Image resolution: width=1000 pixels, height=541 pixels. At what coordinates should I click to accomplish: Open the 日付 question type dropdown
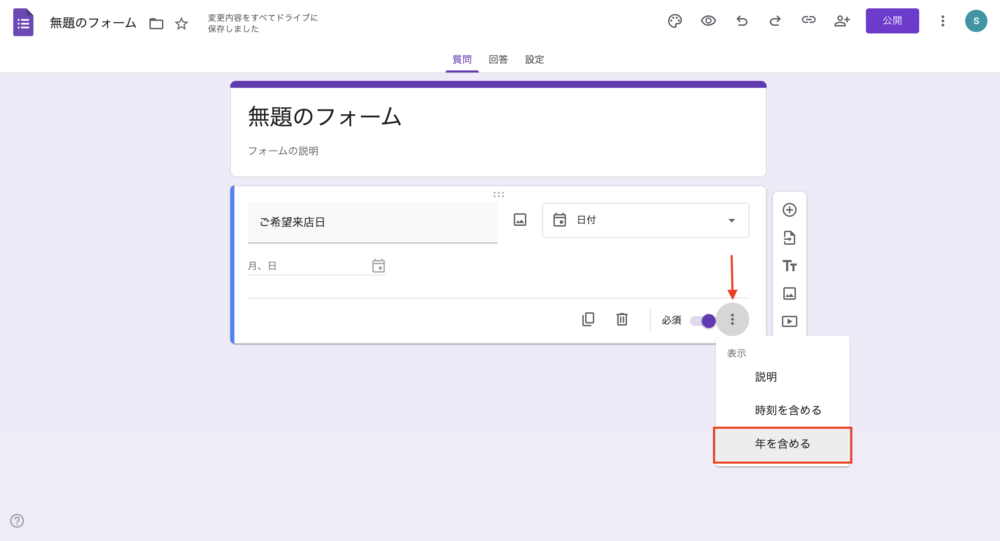tap(645, 220)
